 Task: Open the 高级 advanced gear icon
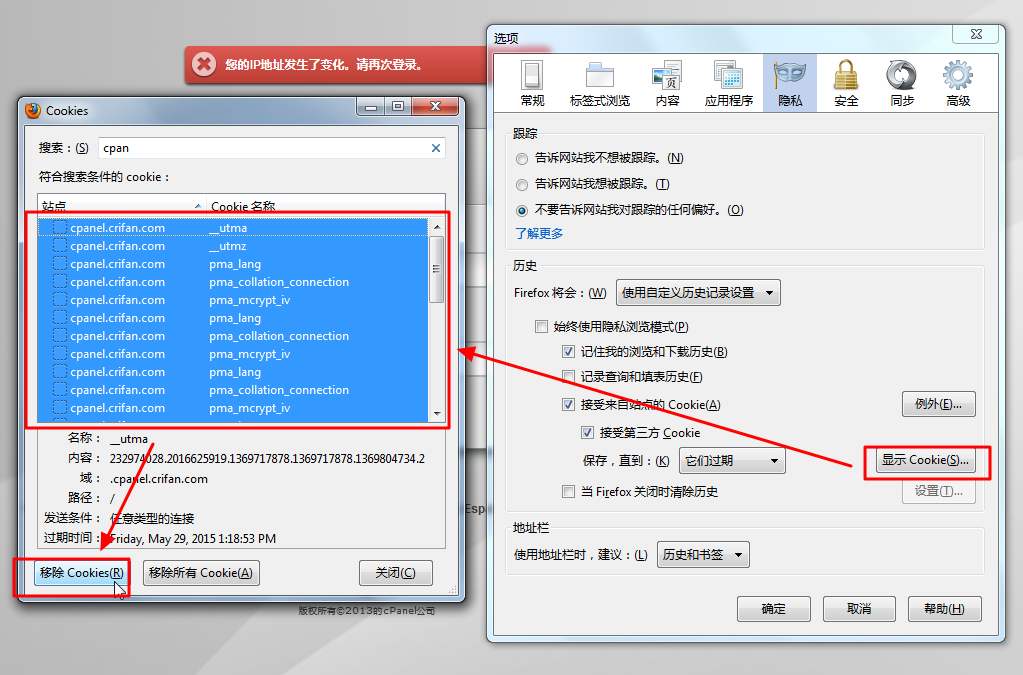coord(958,83)
